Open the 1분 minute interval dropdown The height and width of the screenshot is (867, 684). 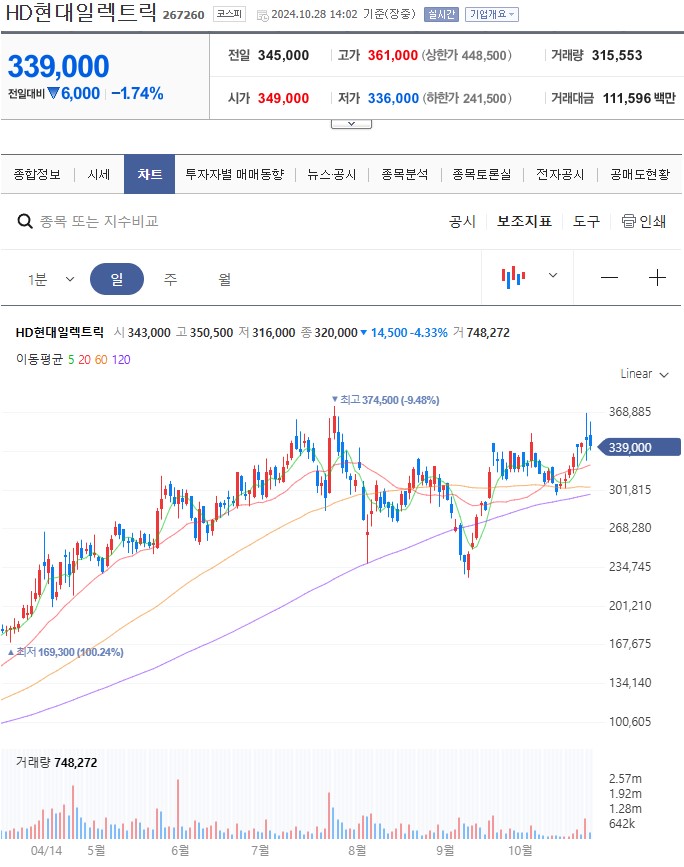point(51,279)
